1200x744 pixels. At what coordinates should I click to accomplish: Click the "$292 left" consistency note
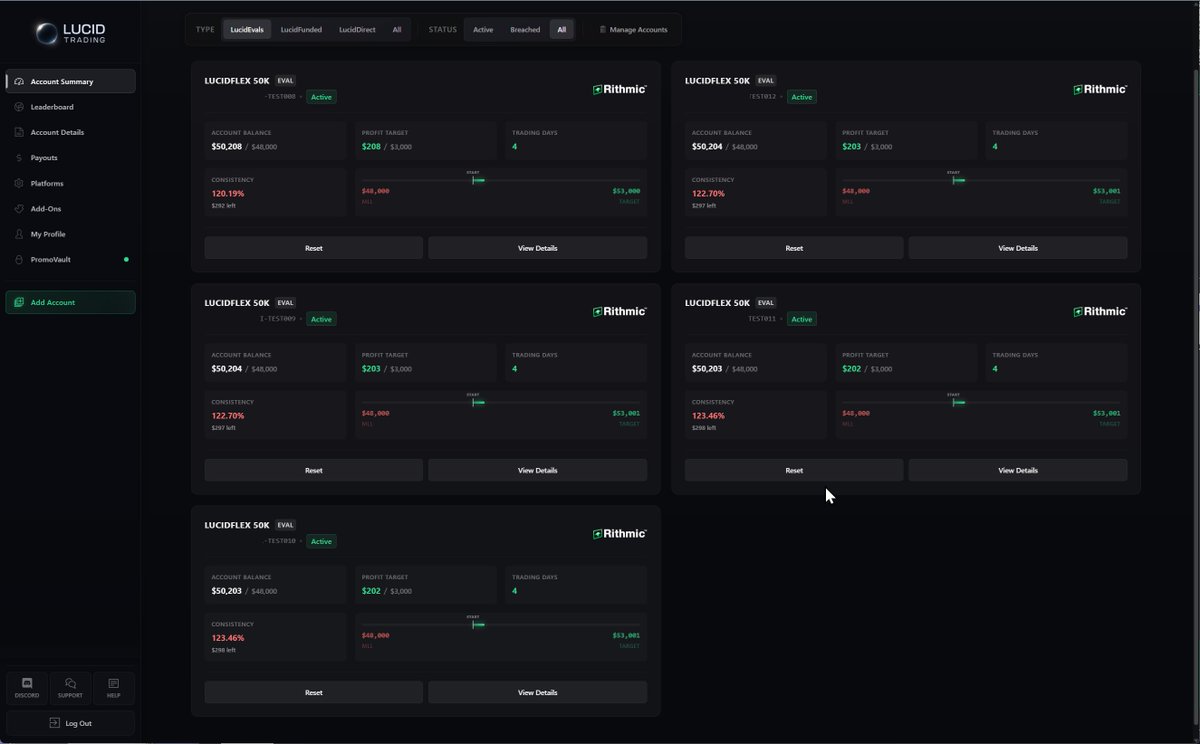tap(223, 206)
